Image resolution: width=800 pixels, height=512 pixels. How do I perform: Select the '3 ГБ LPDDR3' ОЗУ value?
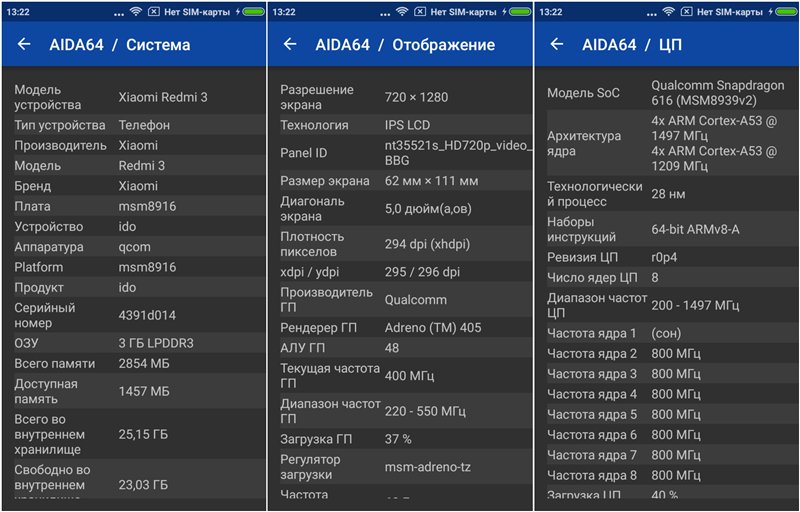click(156, 343)
